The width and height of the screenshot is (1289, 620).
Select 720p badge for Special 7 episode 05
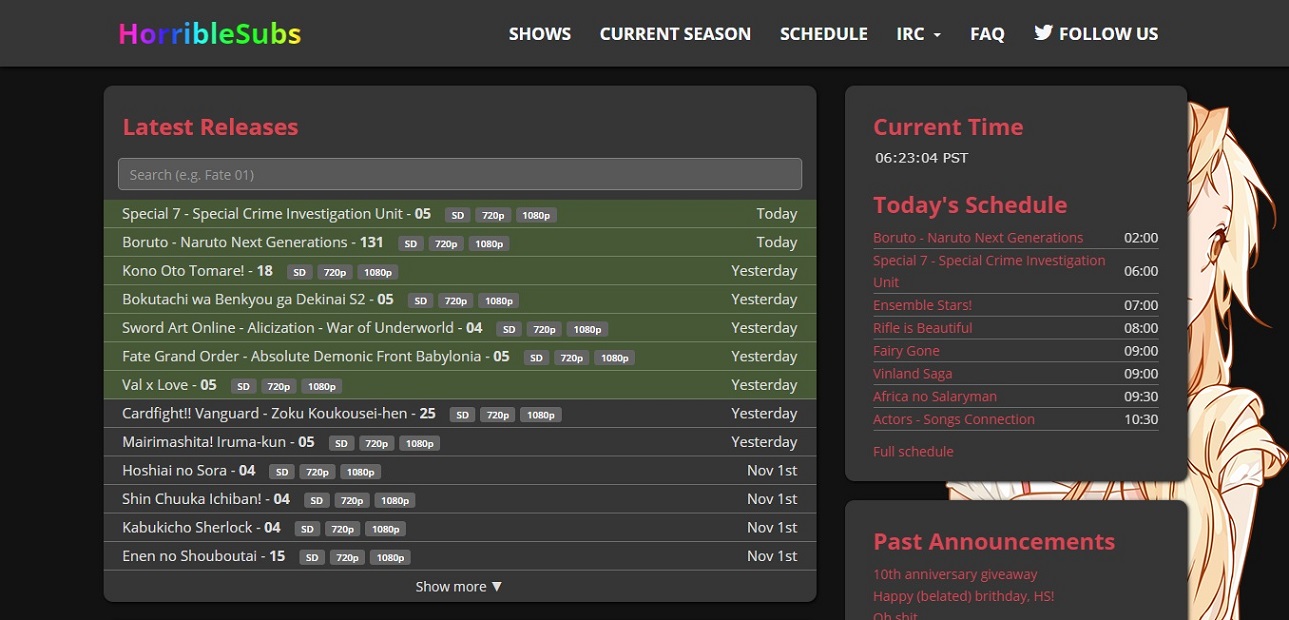[493, 215]
